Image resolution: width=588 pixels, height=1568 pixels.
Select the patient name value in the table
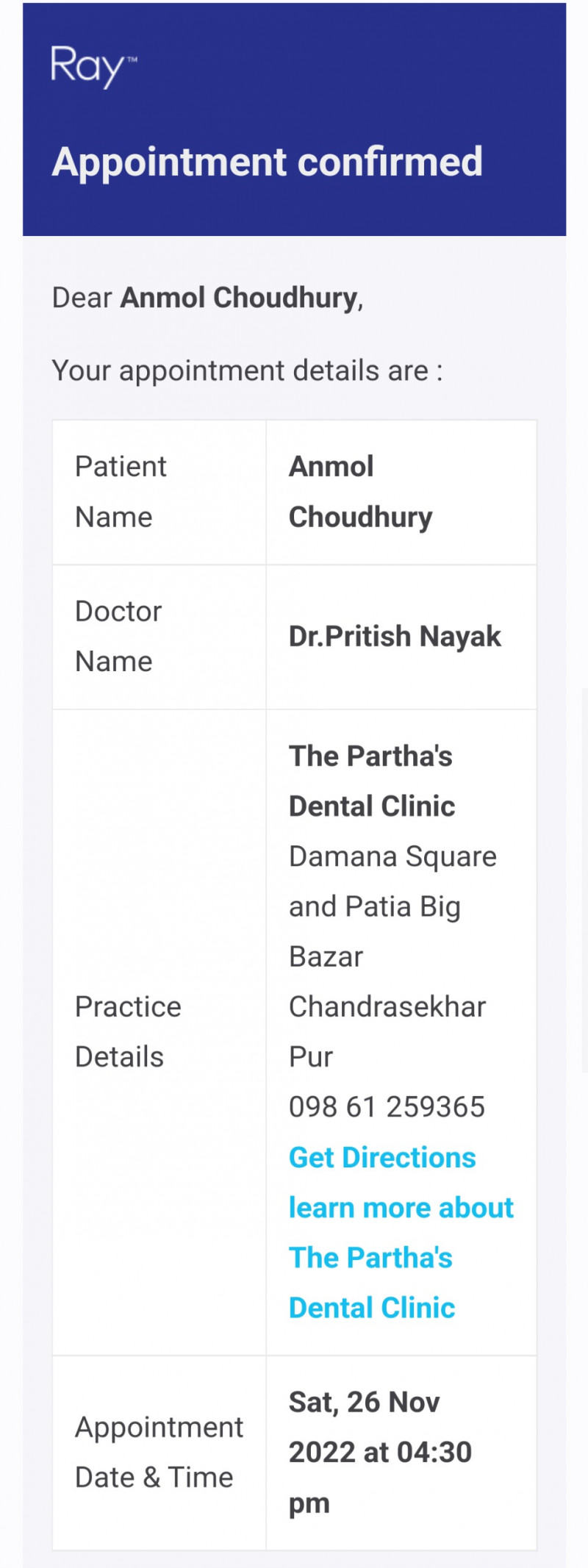click(360, 492)
